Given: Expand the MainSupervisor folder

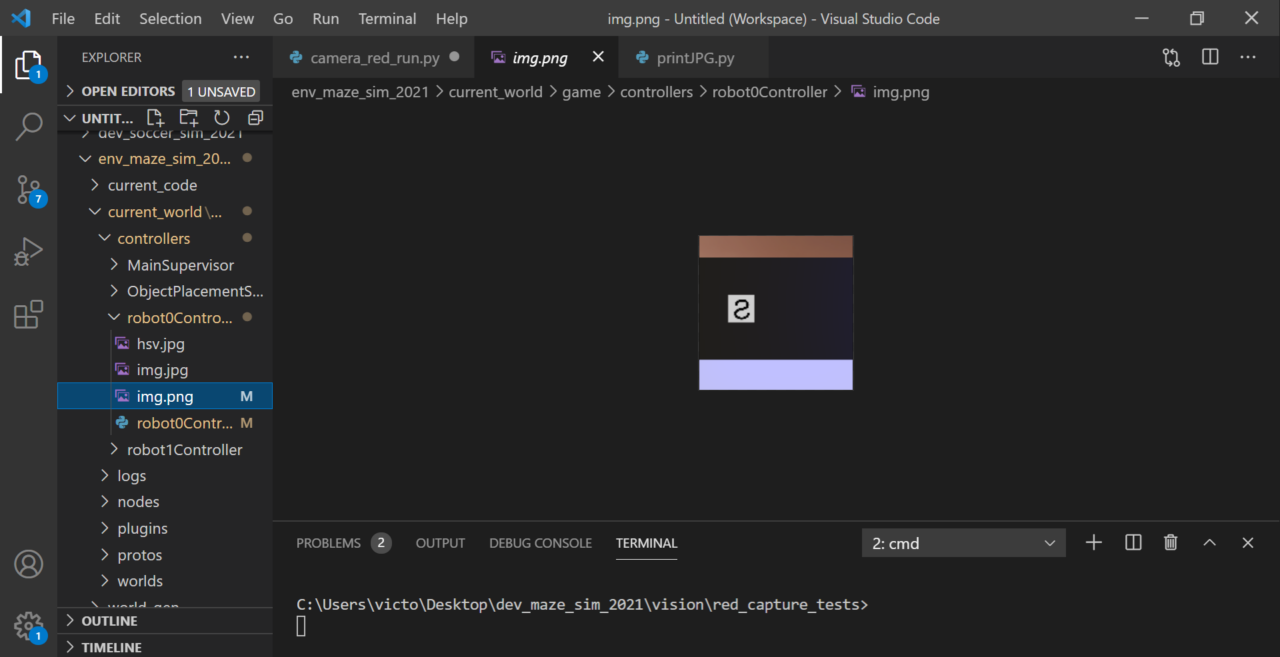Looking at the screenshot, I should tap(180, 265).
